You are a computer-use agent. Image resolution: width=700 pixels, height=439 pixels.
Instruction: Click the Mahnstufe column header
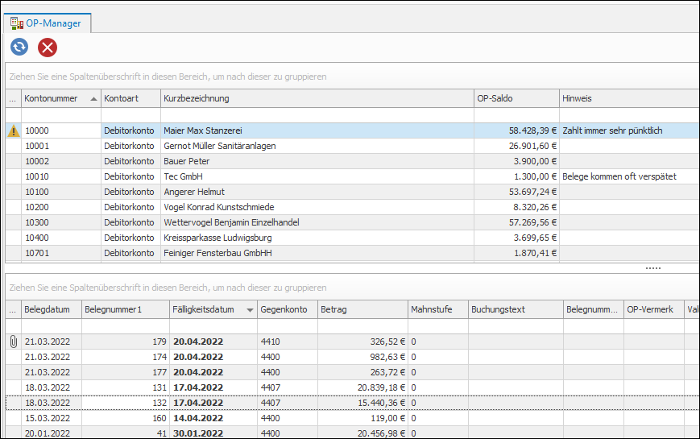[x=438, y=309]
